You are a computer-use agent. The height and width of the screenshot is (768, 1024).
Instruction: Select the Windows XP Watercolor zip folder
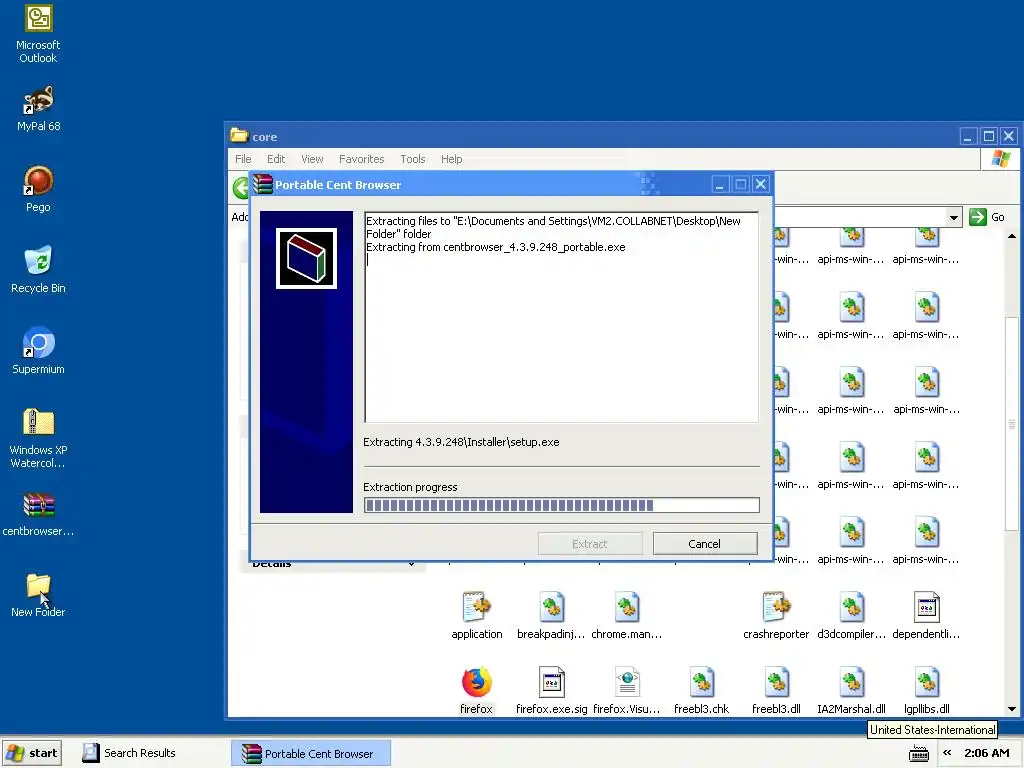click(38, 439)
